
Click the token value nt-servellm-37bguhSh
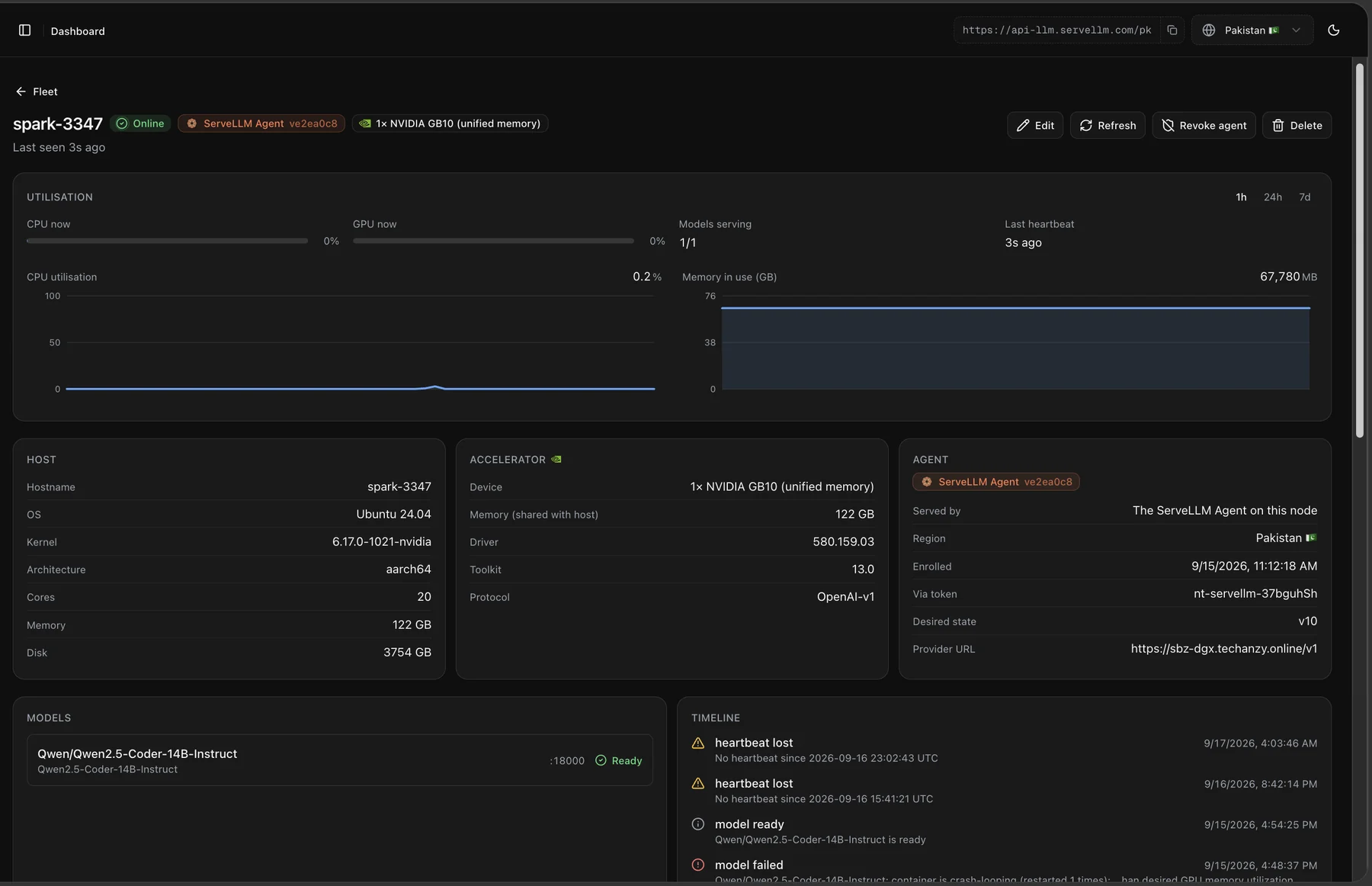pos(1255,593)
